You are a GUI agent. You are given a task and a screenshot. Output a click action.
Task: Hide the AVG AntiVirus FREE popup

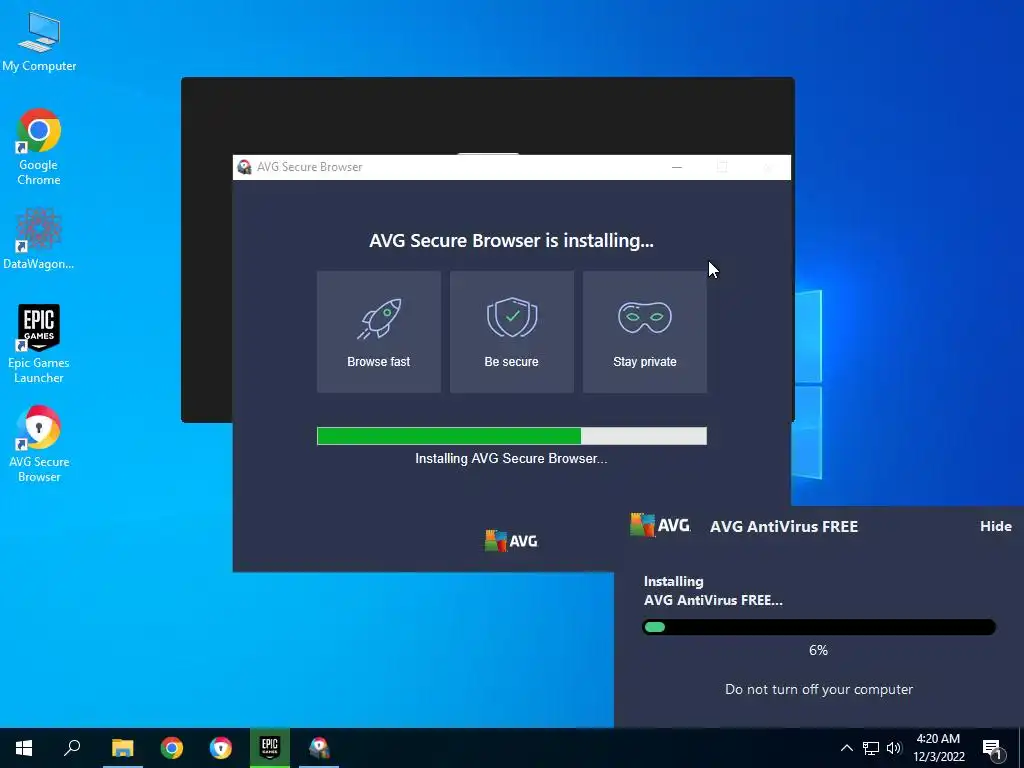[x=995, y=526]
